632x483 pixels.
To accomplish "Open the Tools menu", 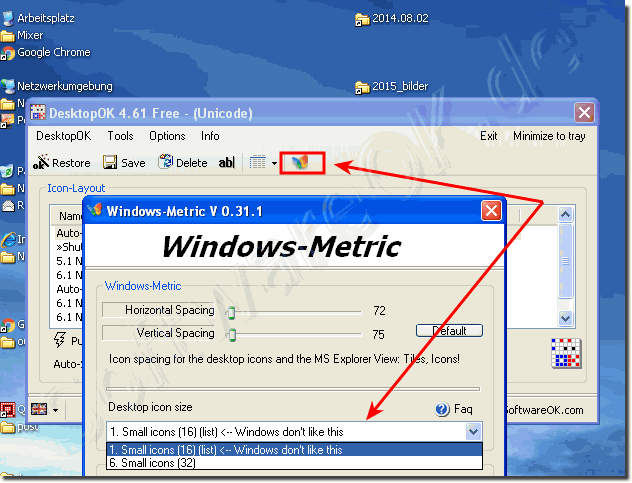I will (x=120, y=136).
